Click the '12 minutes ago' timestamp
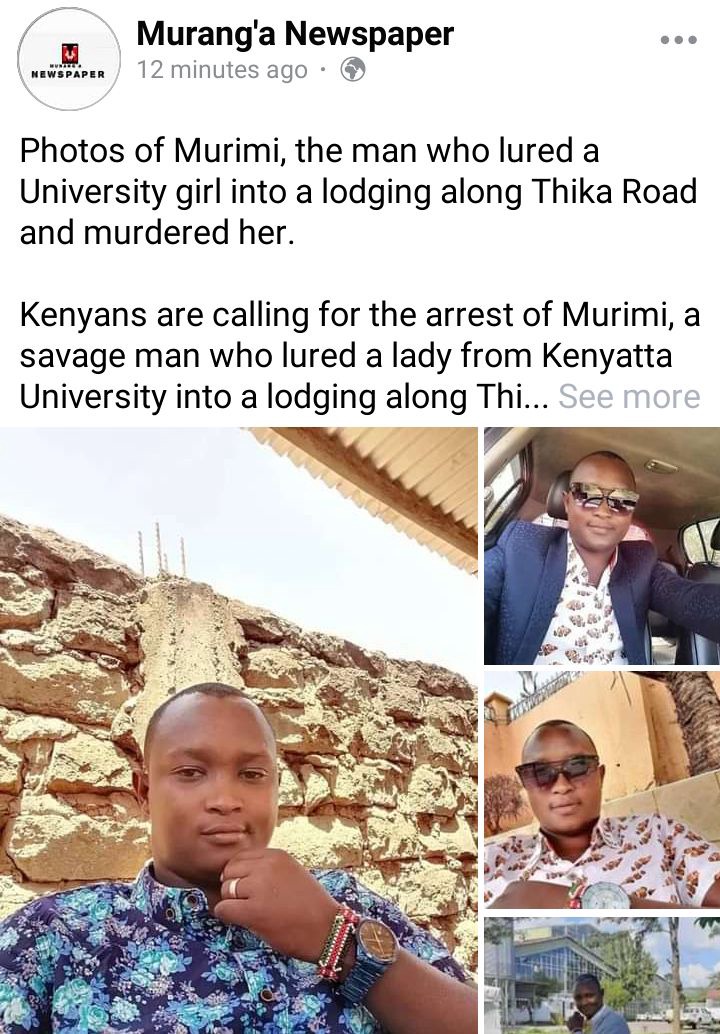Viewport: 720px width, 1034px height. (x=222, y=70)
